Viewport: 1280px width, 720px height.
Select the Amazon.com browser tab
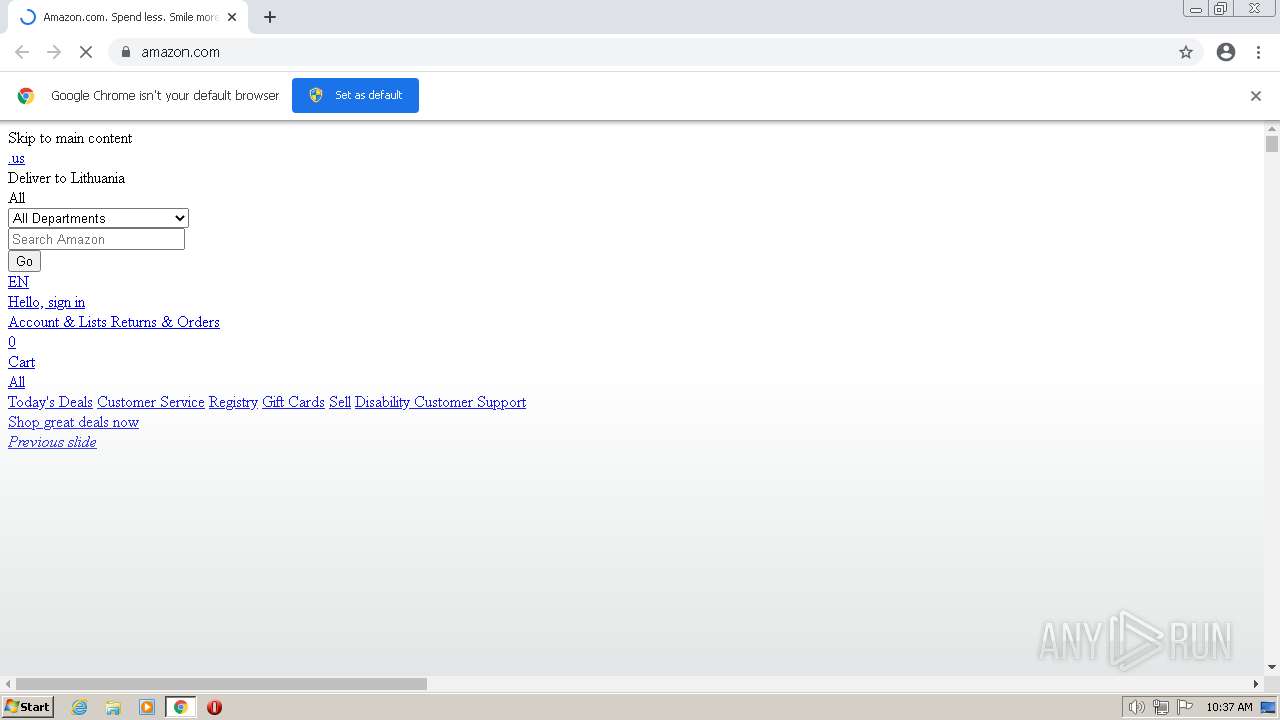click(x=128, y=17)
